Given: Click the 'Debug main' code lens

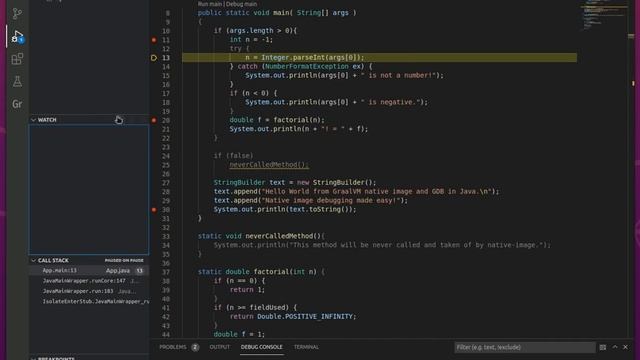Looking at the screenshot, I should coord(242,4).
